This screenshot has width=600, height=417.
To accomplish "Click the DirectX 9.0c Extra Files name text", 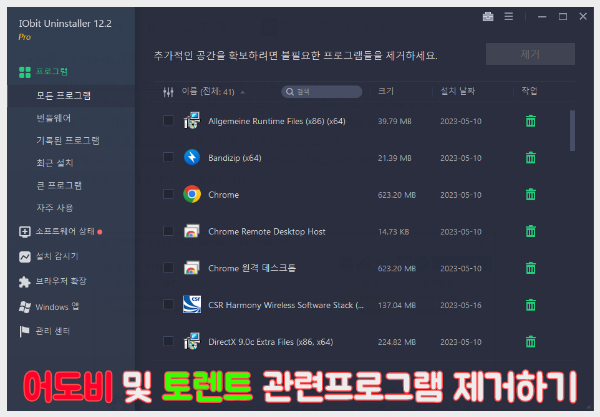I will coord(271,342).
